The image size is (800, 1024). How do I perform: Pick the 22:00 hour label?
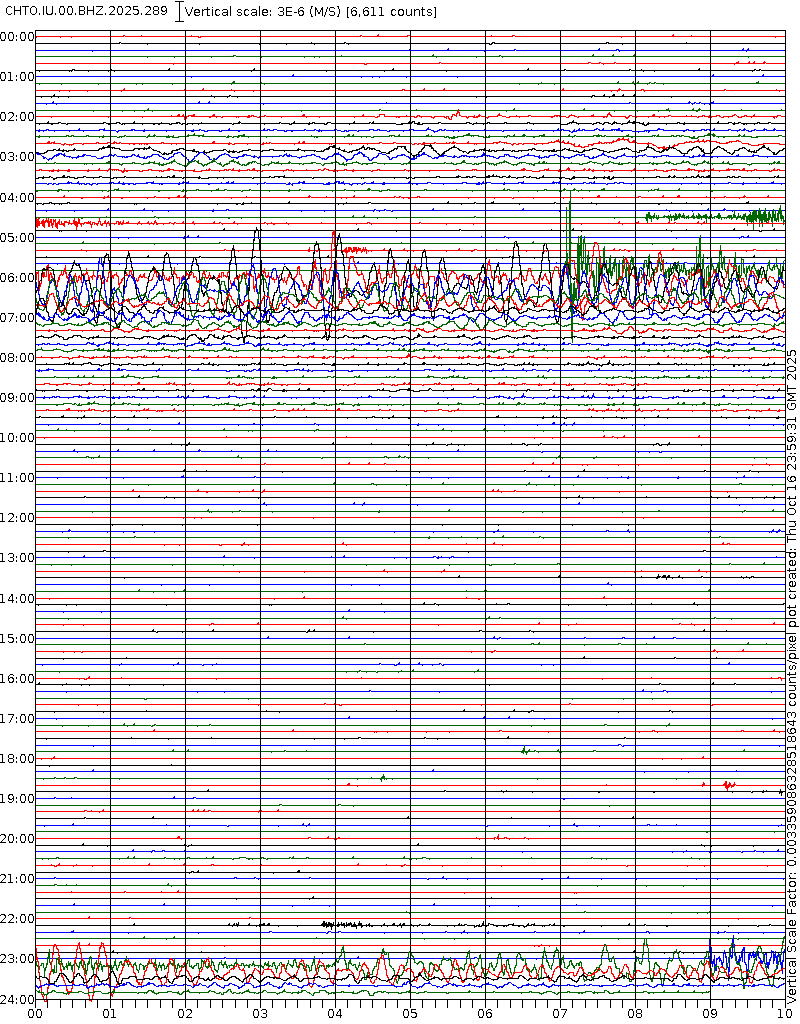coord(17,919)
